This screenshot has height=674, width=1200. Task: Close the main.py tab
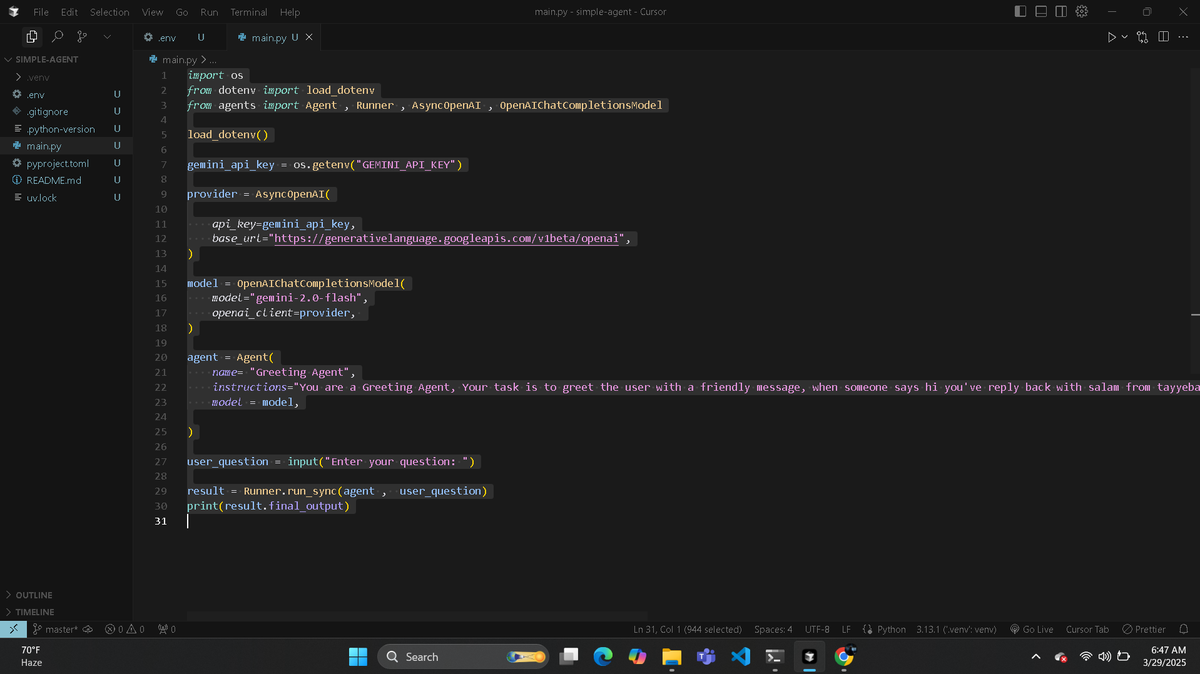click(309, 37)
